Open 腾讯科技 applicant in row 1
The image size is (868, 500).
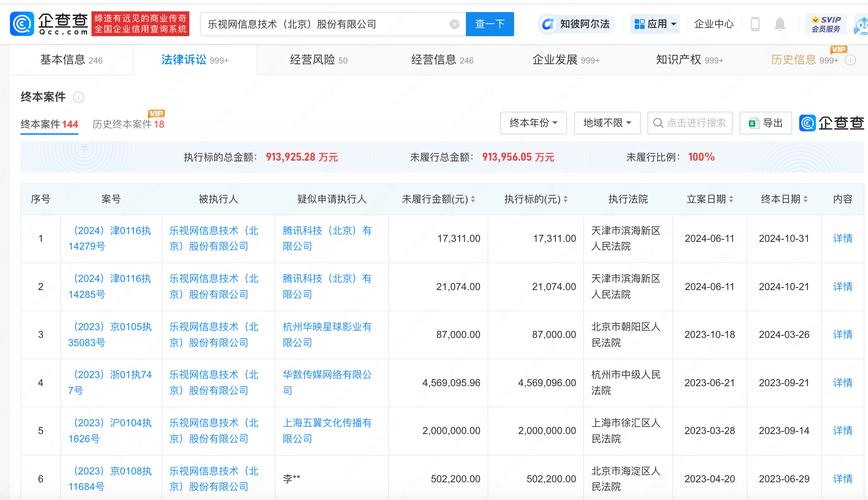pos(327,239)
